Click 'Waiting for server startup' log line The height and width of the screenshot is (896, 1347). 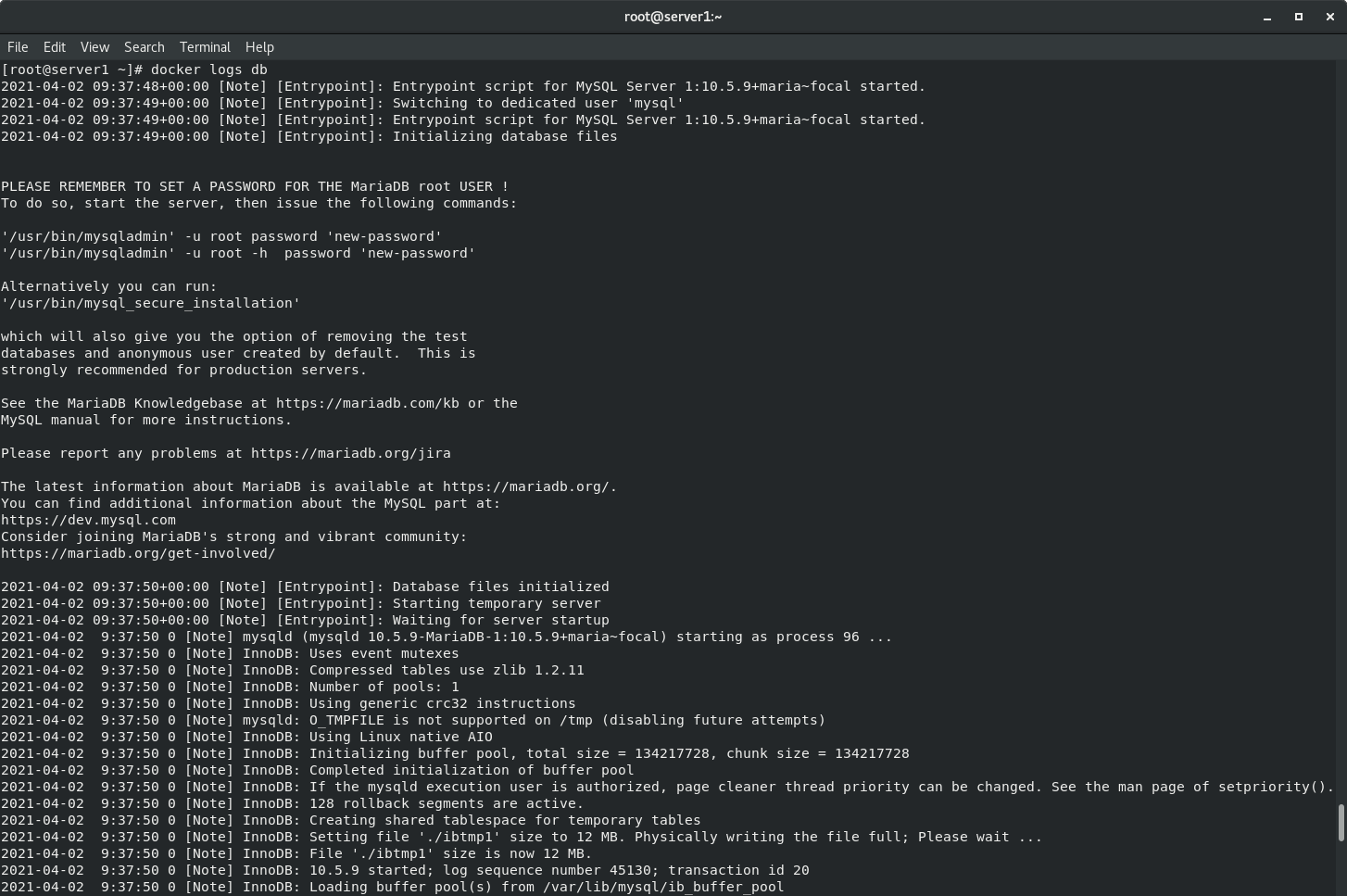point(306,620)
